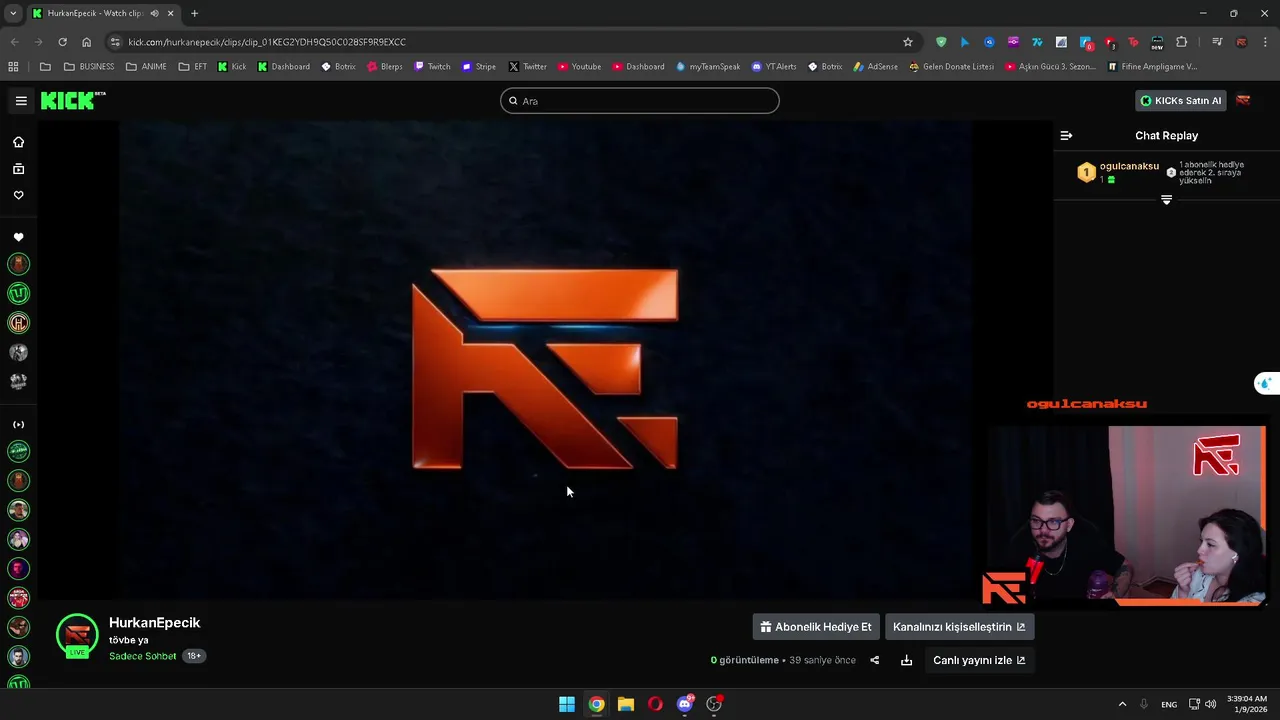Open the ANIME bookmarks folder
This screenshot has width=1280, height=720.
pos(146,67)
